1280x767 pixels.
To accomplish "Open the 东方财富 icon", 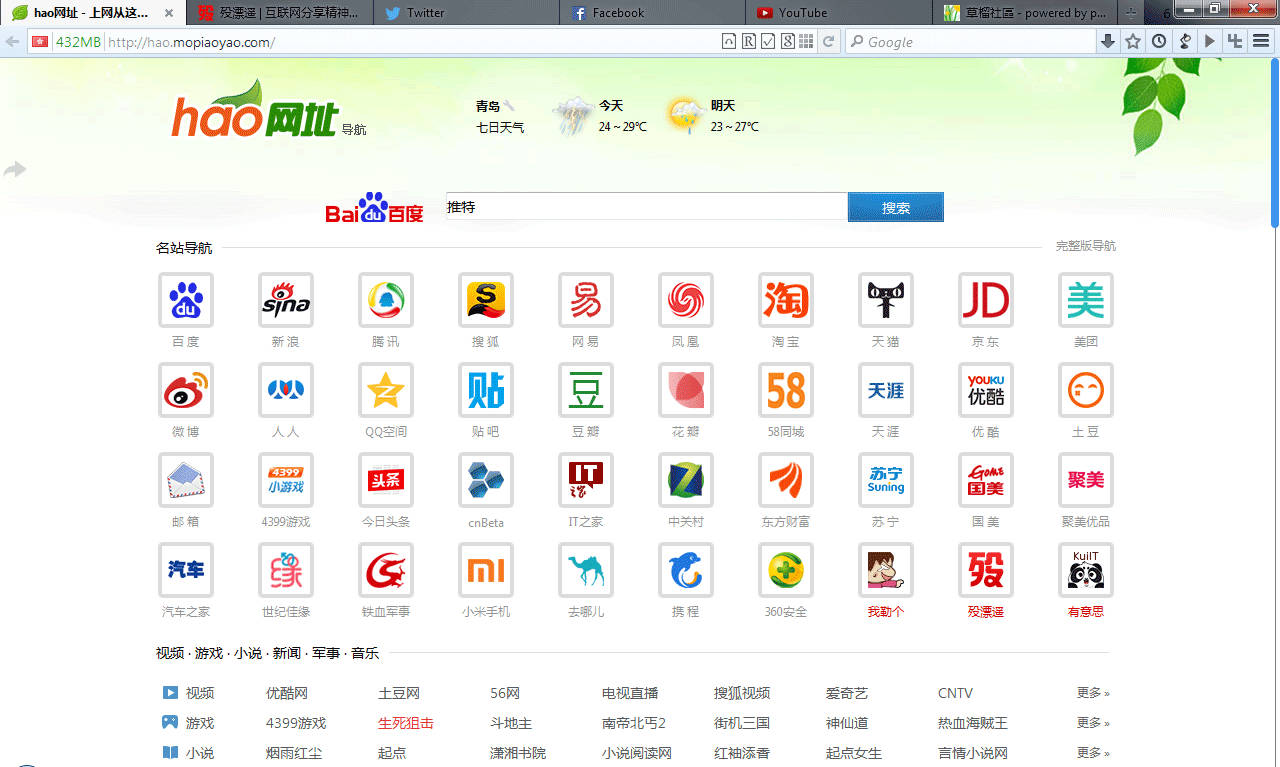I will pos(786,480).
